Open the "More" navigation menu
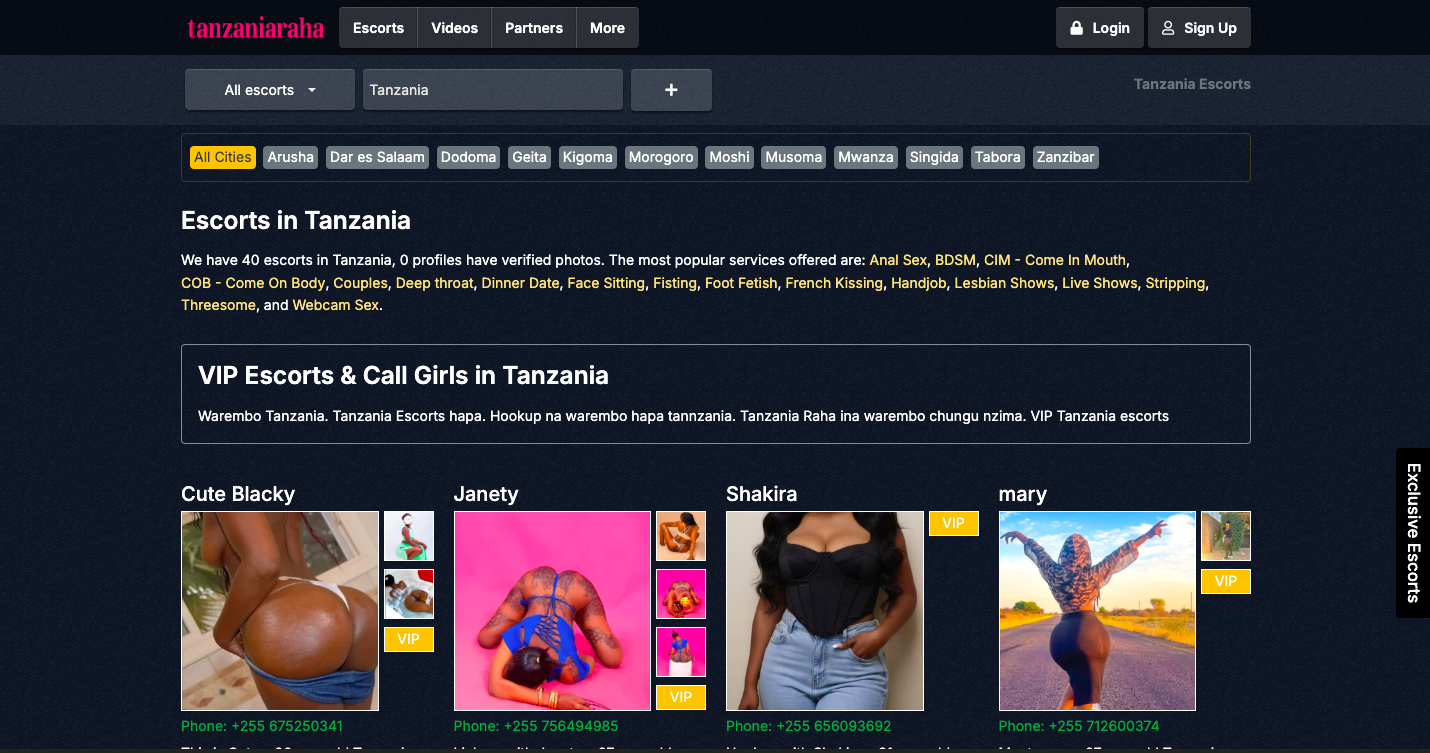1430x753 pixels. [x=607, y=27]
